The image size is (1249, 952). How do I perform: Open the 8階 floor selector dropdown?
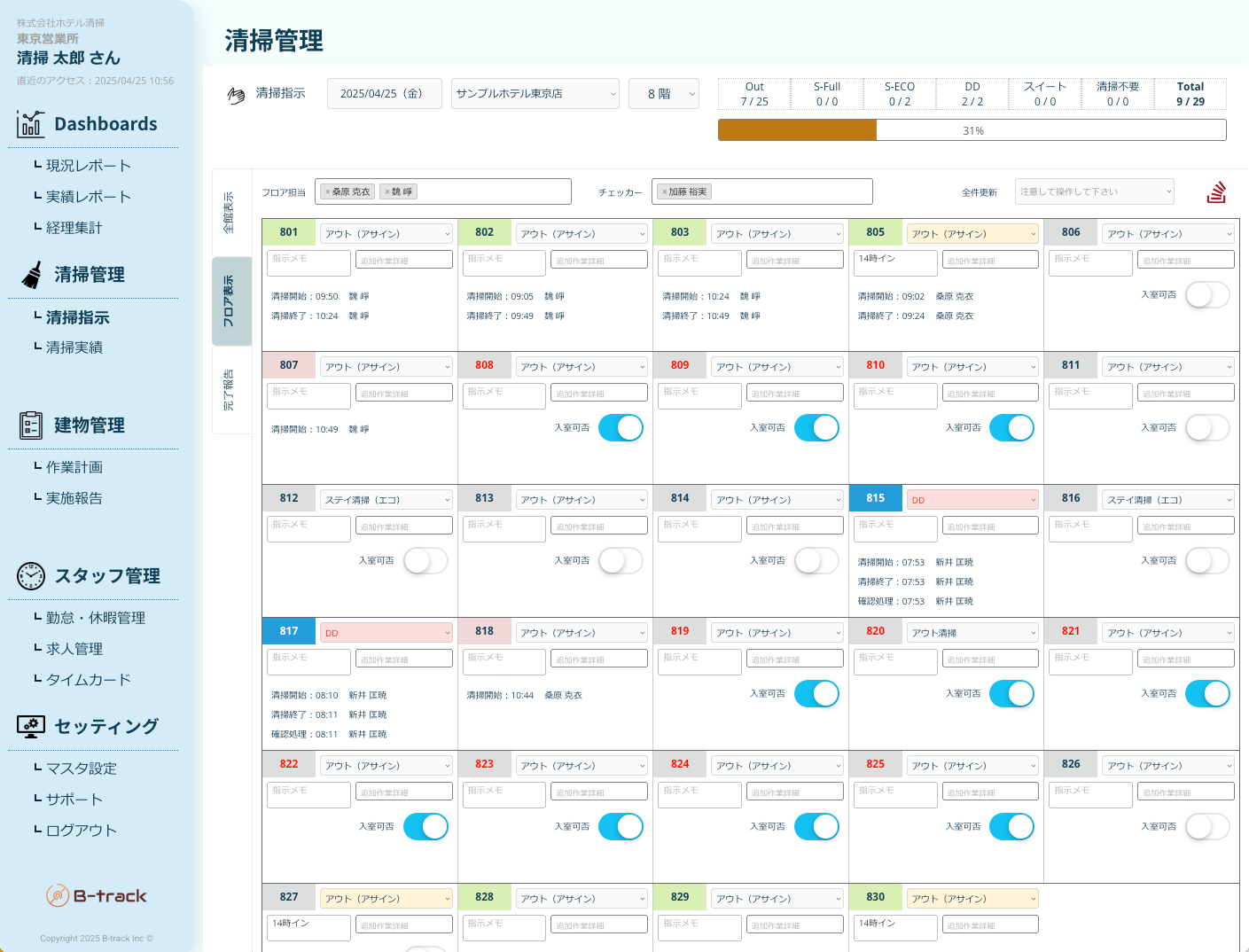(x=663, y=93)
